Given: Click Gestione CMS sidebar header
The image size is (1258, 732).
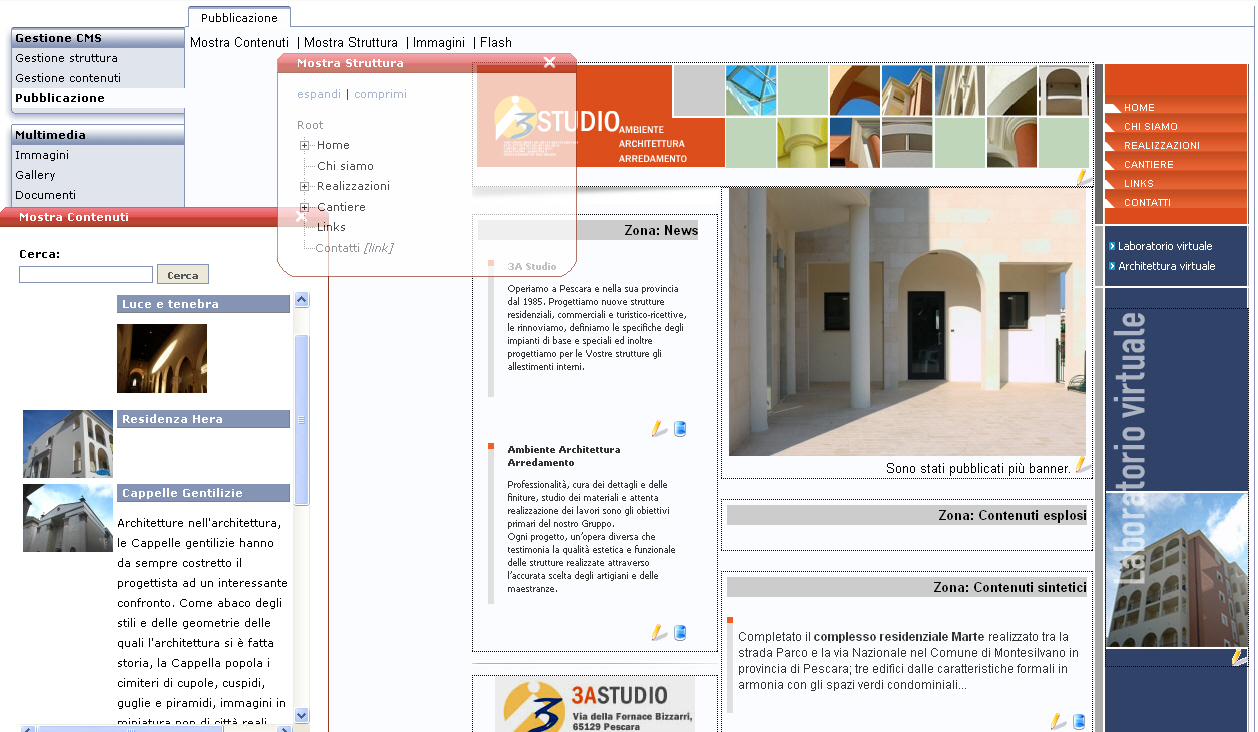Looking at the screenshot, I should (97, 38).
